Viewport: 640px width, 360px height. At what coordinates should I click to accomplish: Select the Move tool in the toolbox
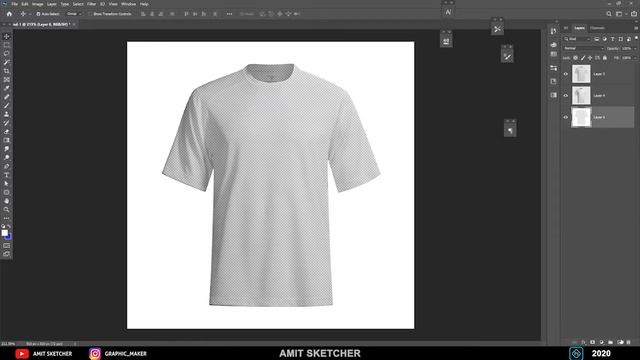(x=7, y=36)
